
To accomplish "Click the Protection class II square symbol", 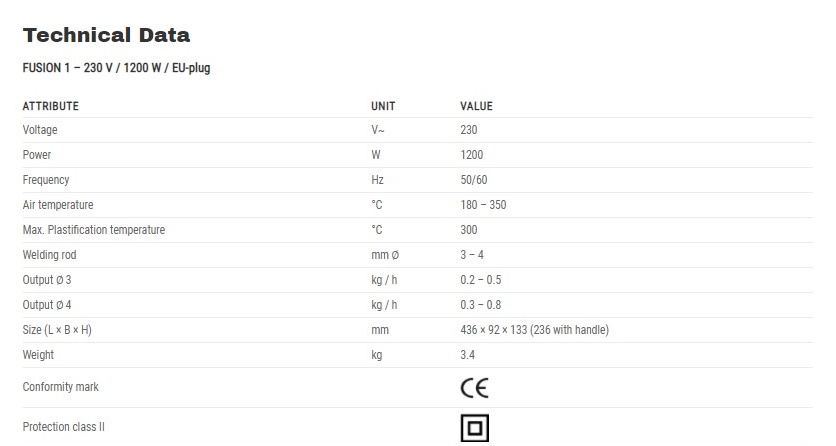I will pos(475,428).
